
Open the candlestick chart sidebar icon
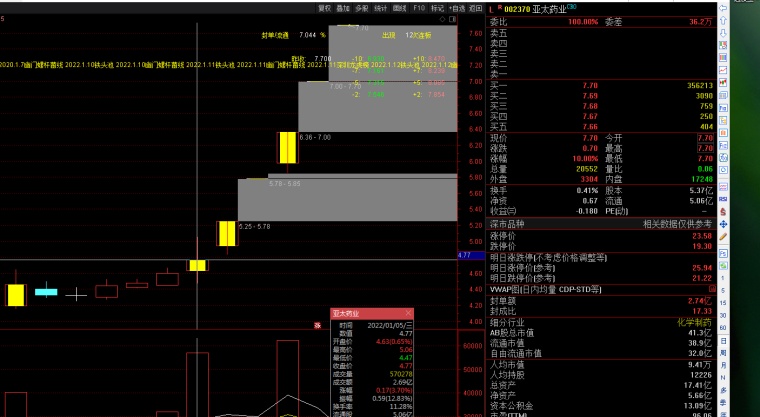[723, 83]
